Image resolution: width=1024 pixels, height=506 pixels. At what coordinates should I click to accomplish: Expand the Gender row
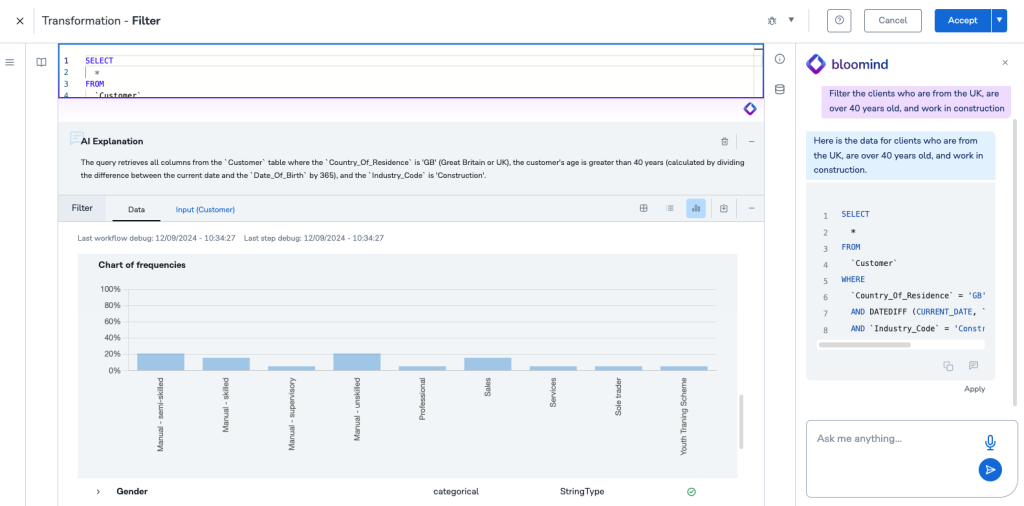click(98, 492)
